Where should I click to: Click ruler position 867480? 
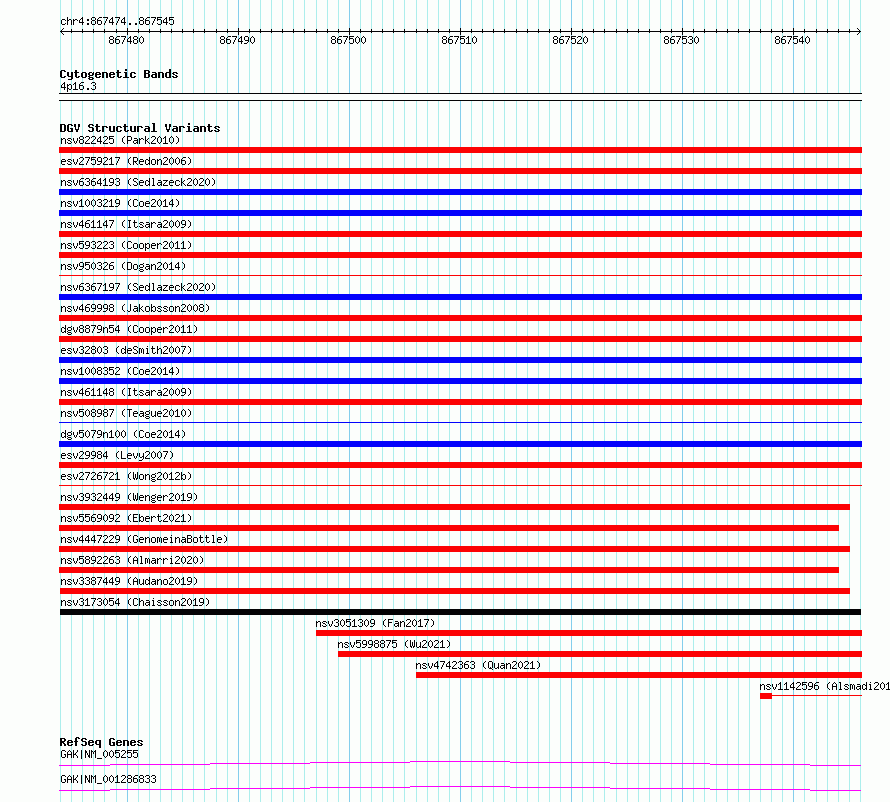tap(127, 40)
